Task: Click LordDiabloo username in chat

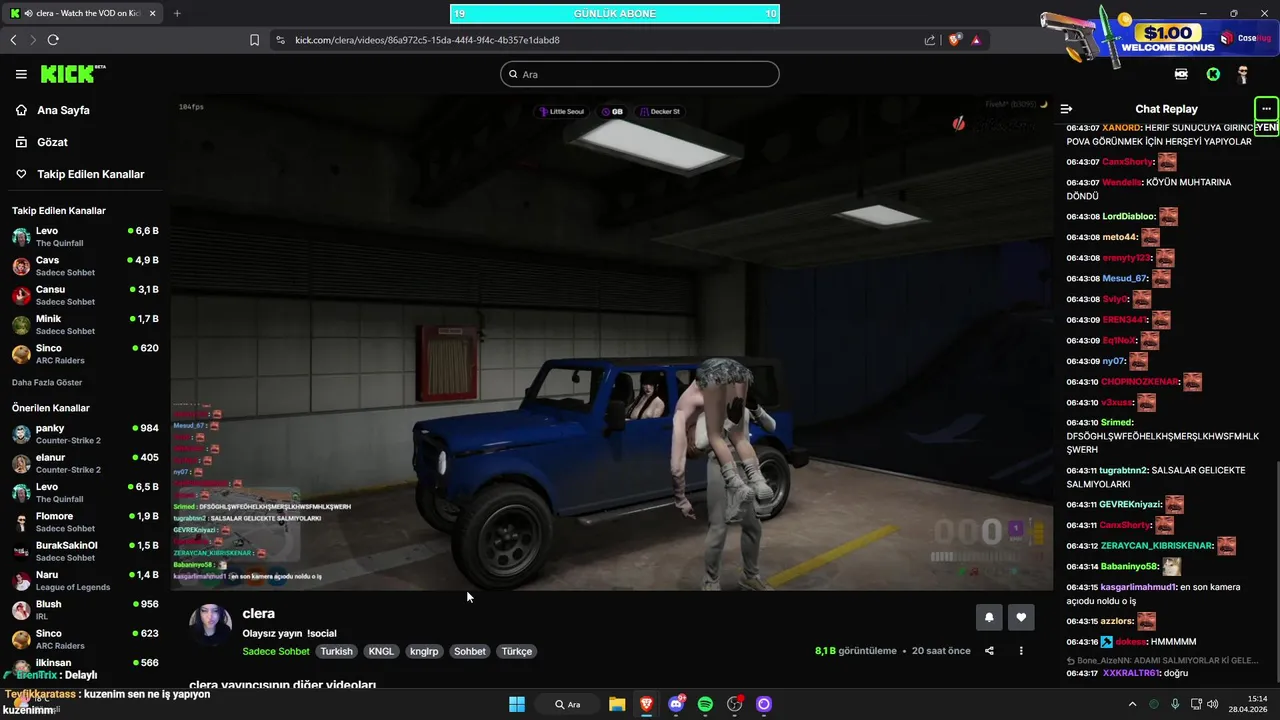Action: tap(1129, 217)
